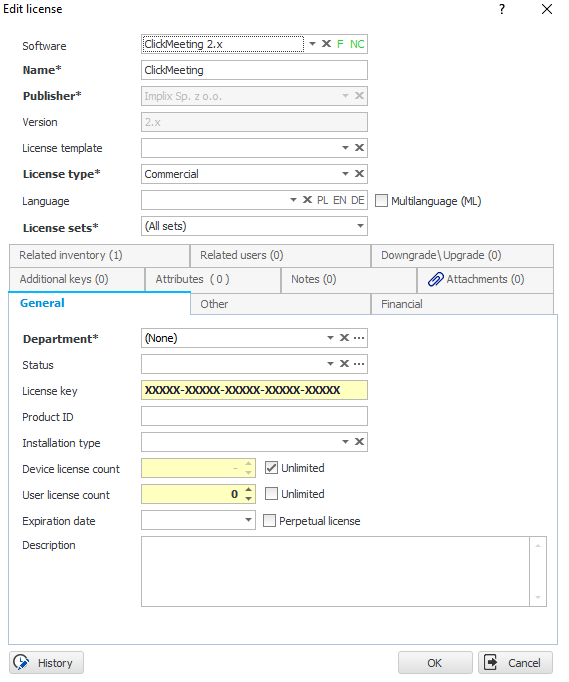Open the License template dropdown

(345, 148)
